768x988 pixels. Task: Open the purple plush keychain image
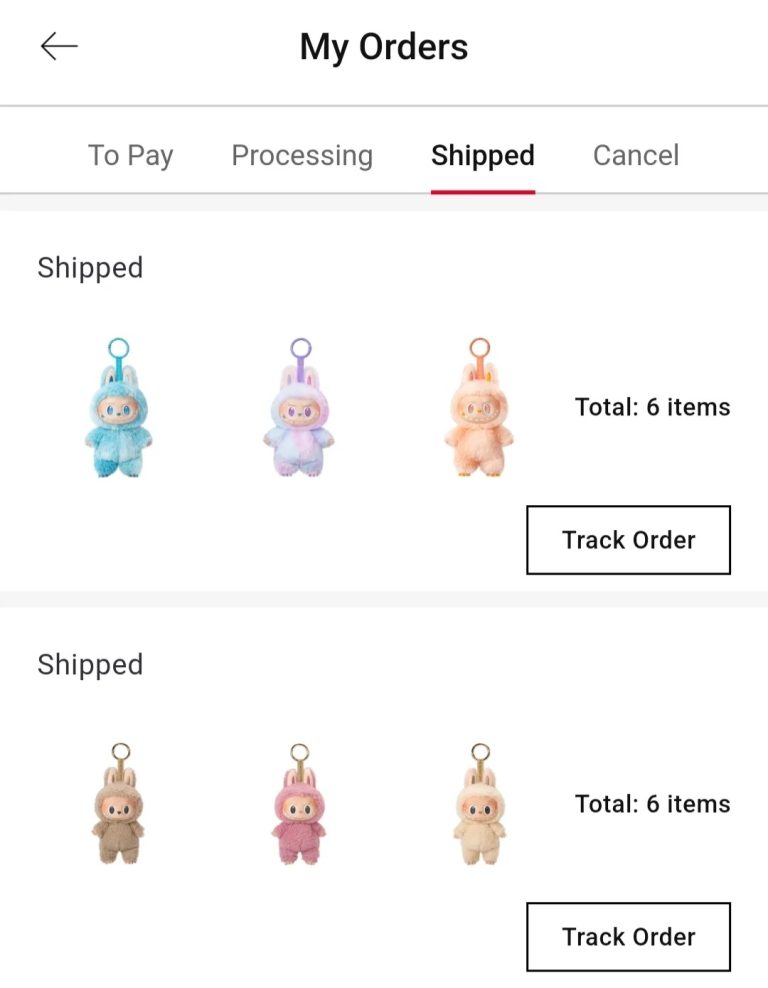coord(299,408)
